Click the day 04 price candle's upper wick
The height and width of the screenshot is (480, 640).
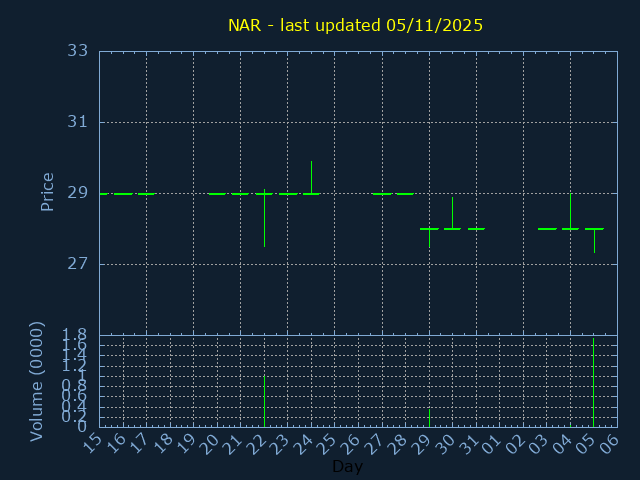[570, 208]
